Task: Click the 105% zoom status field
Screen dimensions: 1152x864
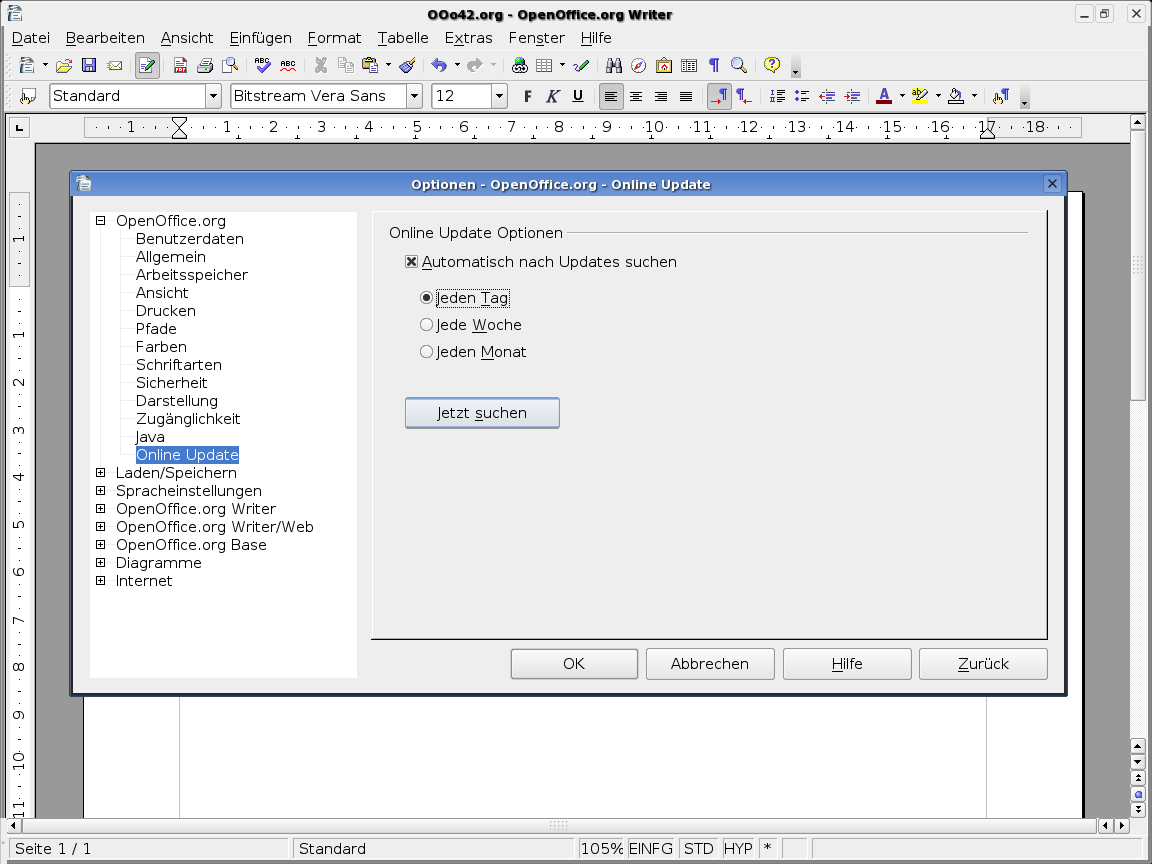Action: point(602,849)
